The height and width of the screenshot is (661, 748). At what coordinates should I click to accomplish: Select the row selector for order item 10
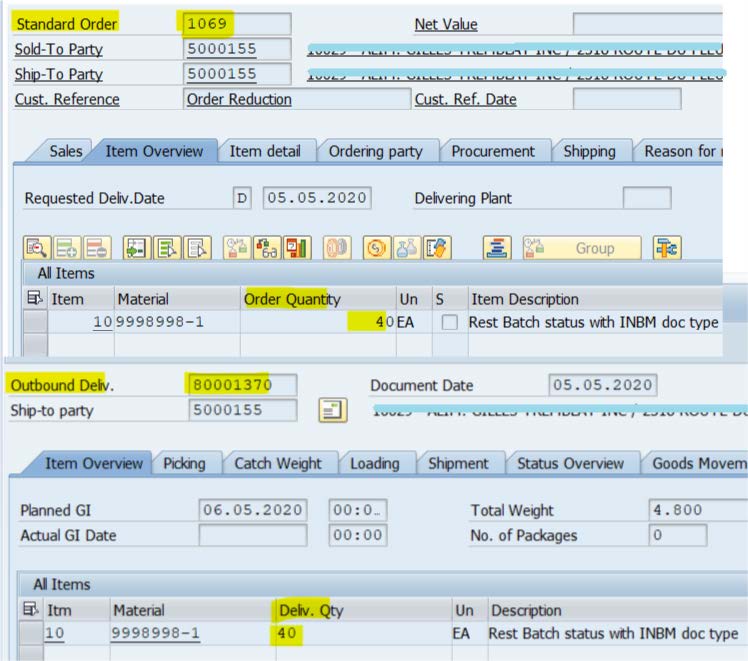pyautogui.click(x=35, y=323)
